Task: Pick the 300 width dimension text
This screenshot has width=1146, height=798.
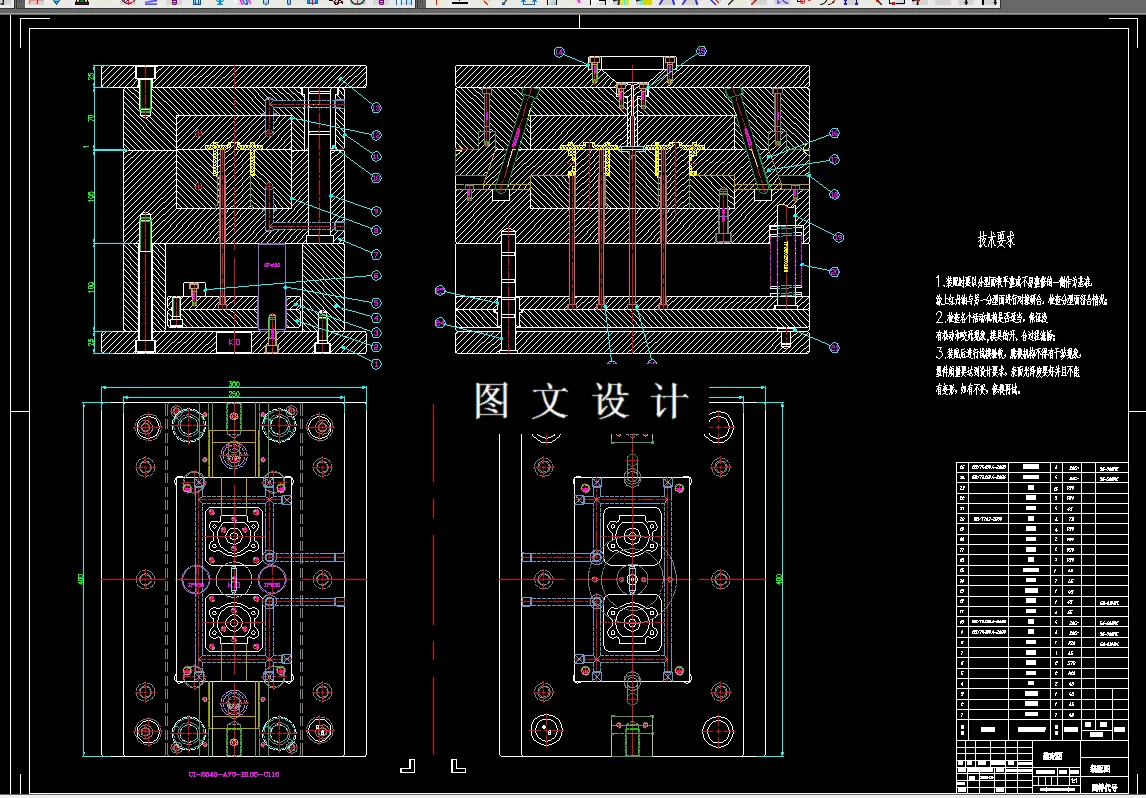Action: (233, 384)
